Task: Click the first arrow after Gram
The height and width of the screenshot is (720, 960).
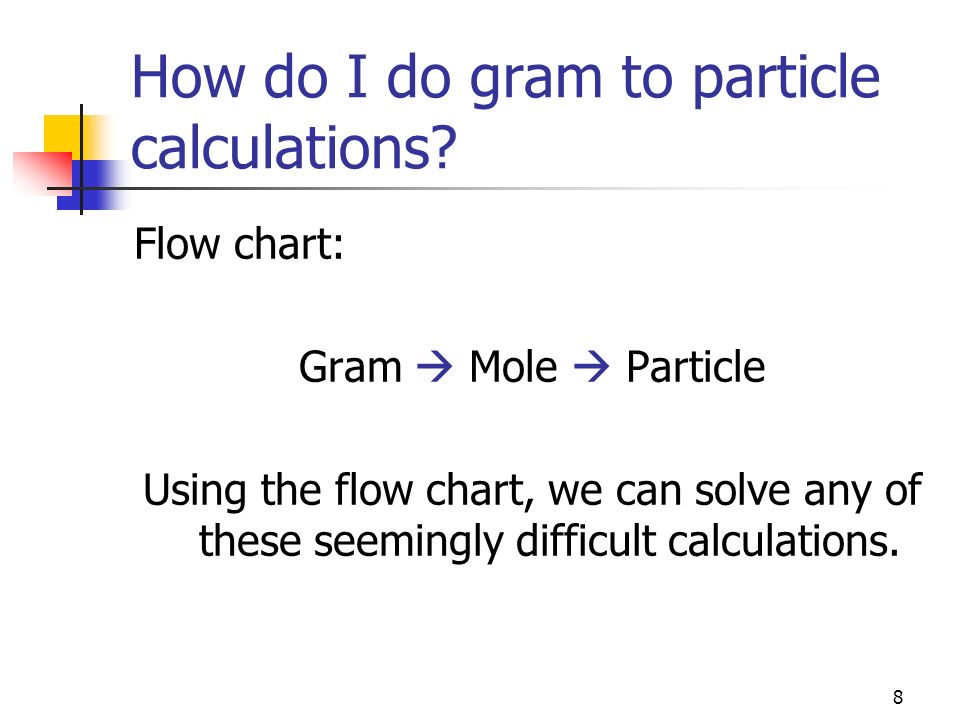Action: [435, 367]
